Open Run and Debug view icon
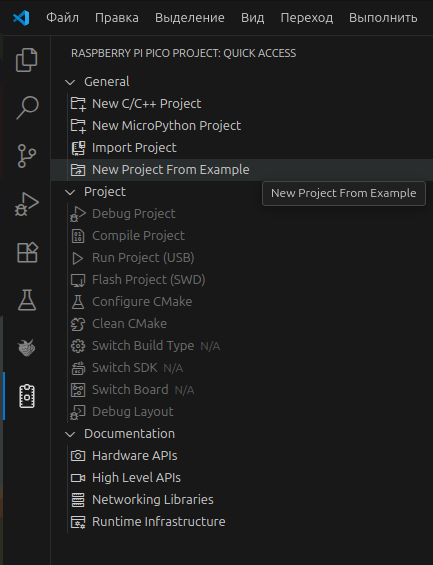This screenshot has width=433, height=565. point(27,204)
